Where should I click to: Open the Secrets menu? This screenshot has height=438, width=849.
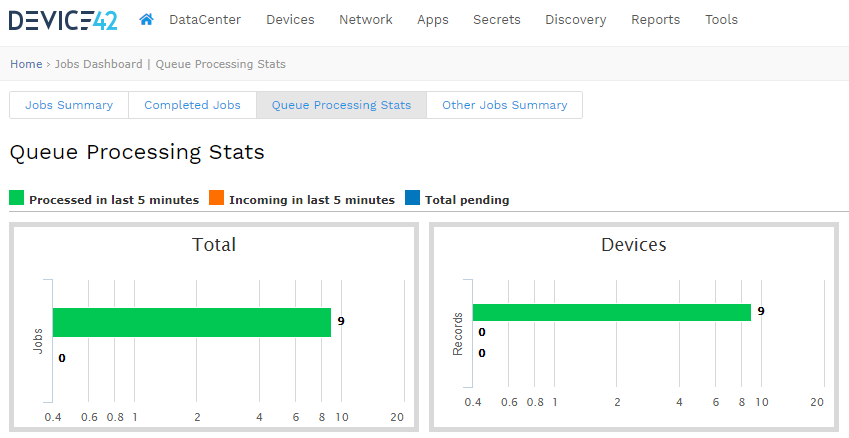[497, 19]
